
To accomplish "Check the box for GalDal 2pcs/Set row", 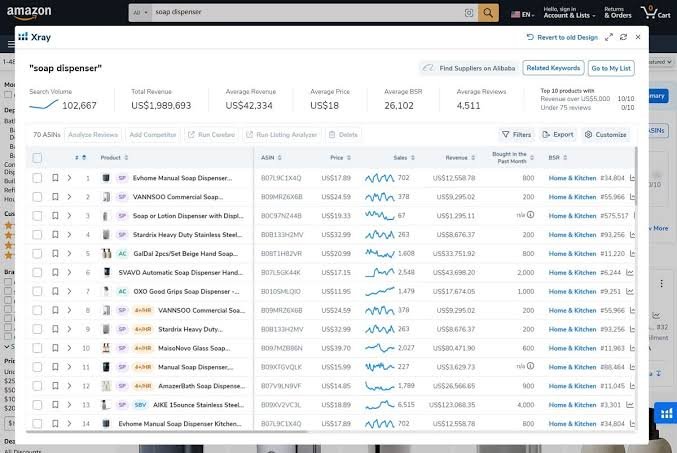I will point(37,253).
